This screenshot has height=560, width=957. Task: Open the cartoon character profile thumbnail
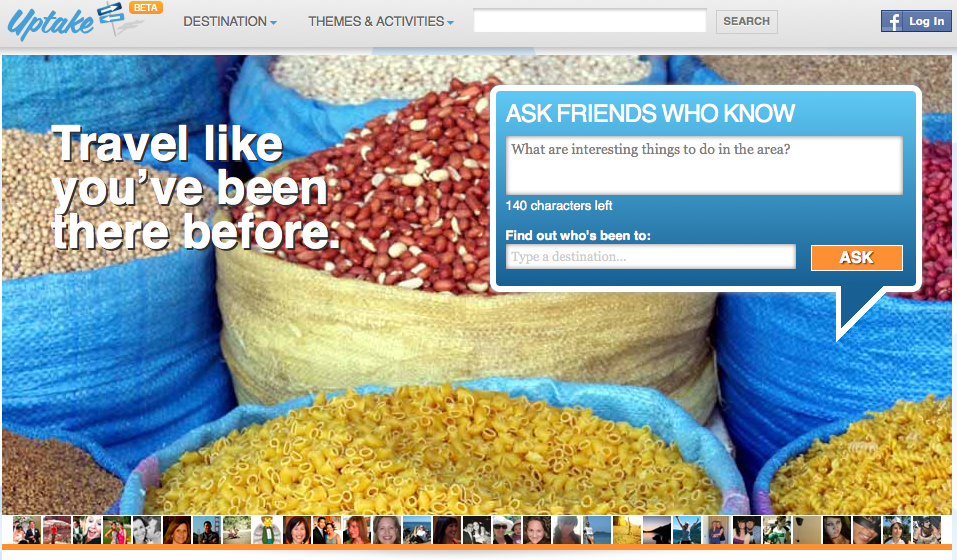[x=267, y=529]
